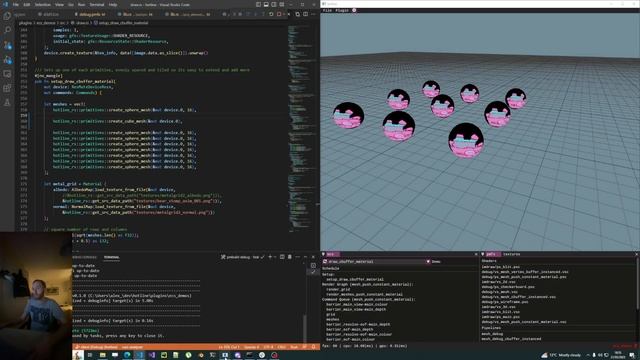640x360 pixels.
Task: Kill terminal using trash icon
Action: (x=290, y=257)
